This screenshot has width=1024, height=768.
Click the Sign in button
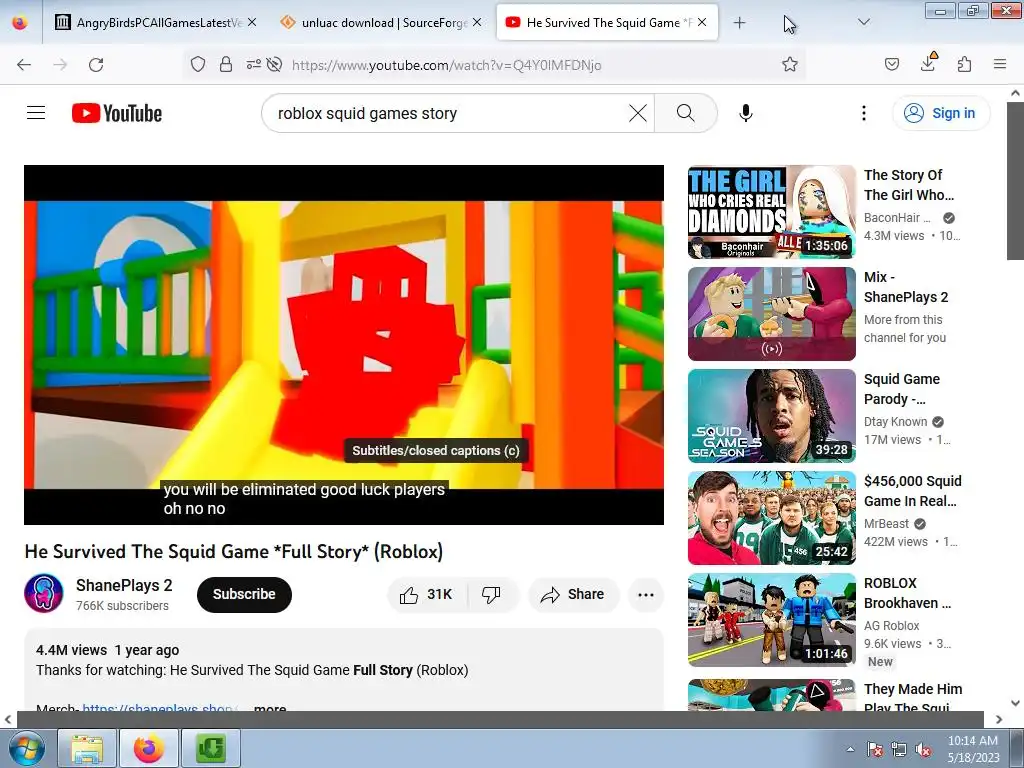tap(940, 113)
